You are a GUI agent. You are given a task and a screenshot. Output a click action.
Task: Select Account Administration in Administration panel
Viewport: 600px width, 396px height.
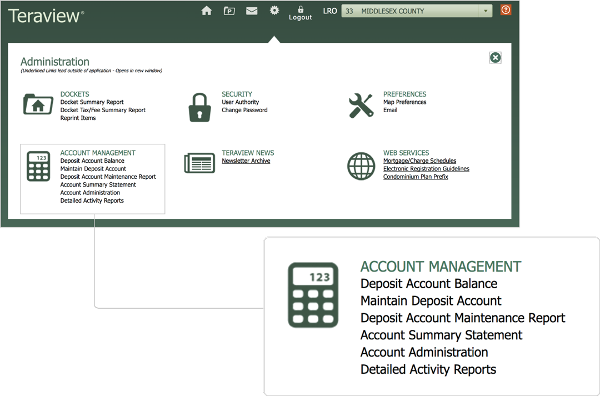[x=90, y=193]
